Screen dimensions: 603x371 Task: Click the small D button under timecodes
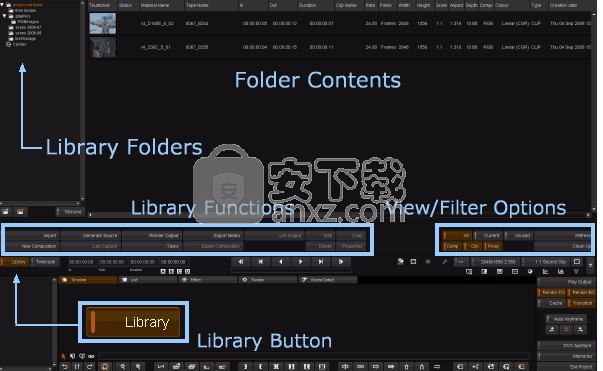[x=188, y=271]
